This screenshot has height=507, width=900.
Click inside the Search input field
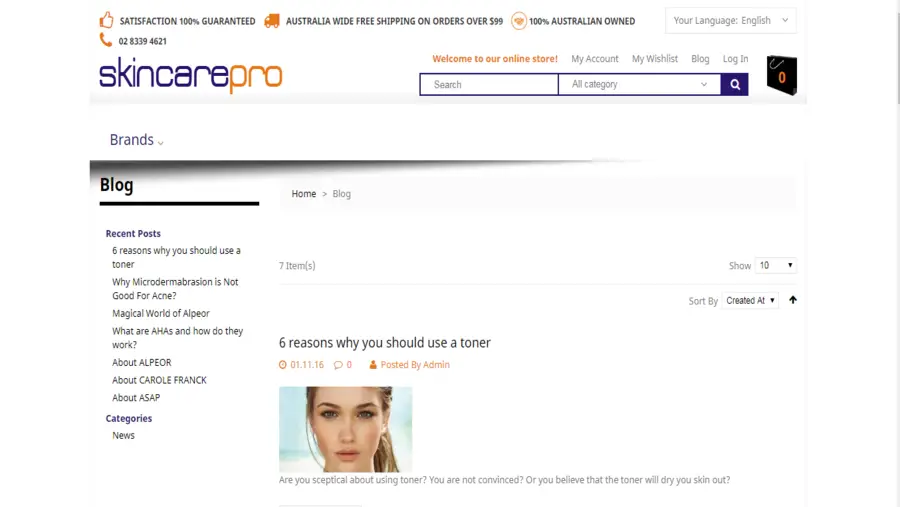(x=489, y=84)
